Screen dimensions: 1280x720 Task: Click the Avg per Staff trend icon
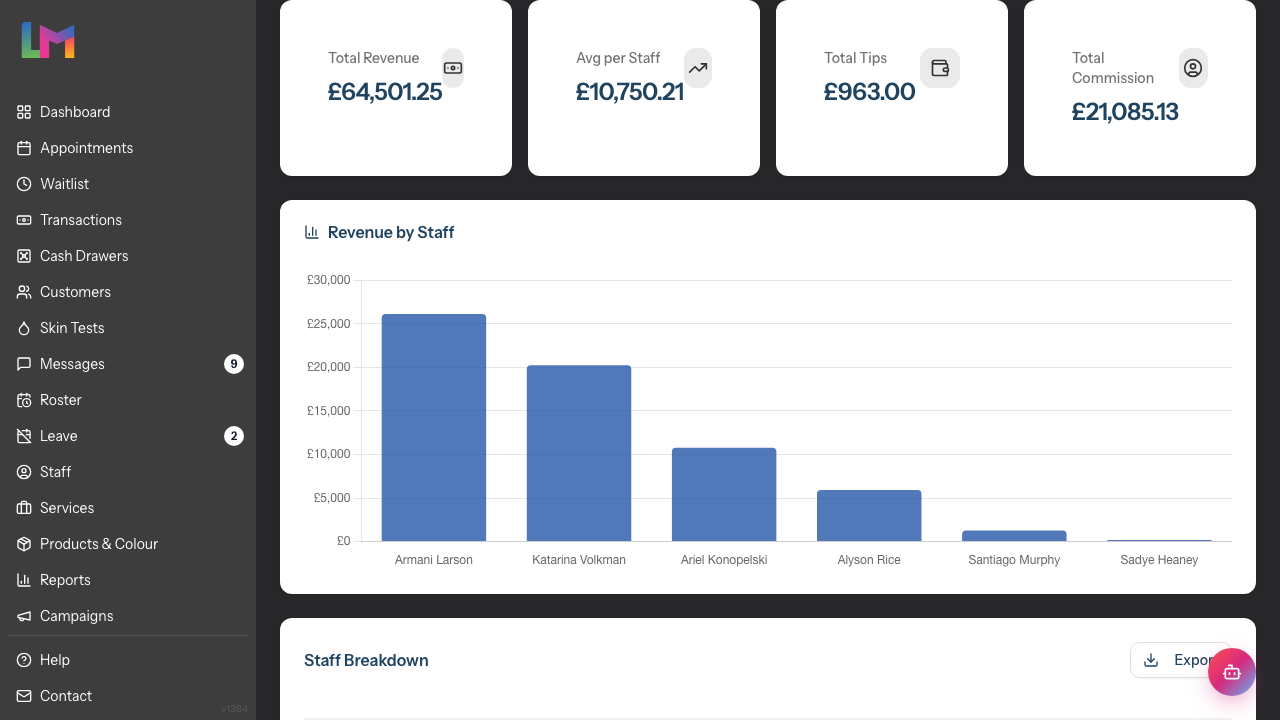698,68
